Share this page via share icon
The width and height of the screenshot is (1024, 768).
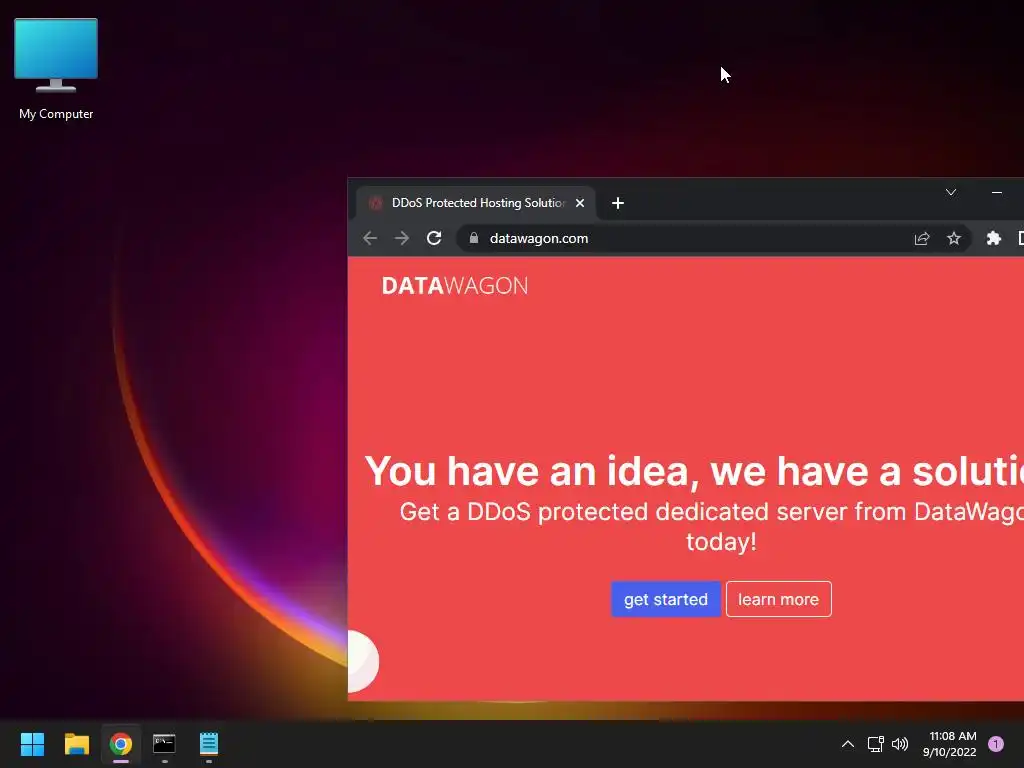pos(921,238)
